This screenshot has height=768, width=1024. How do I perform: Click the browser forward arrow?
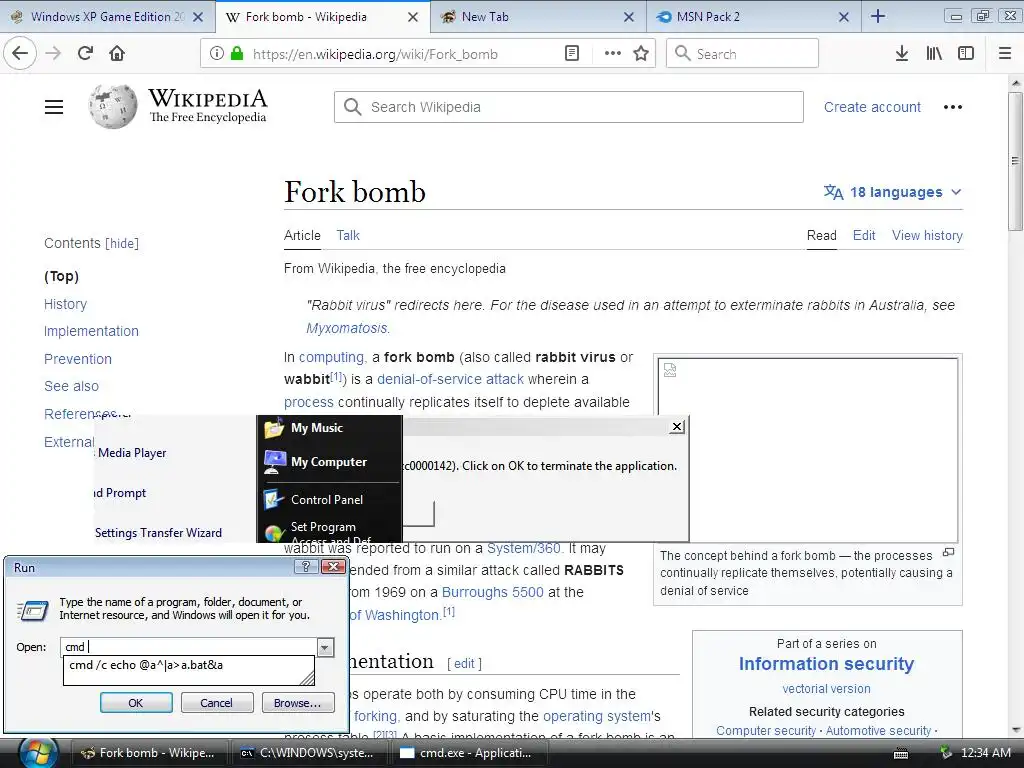54,54
